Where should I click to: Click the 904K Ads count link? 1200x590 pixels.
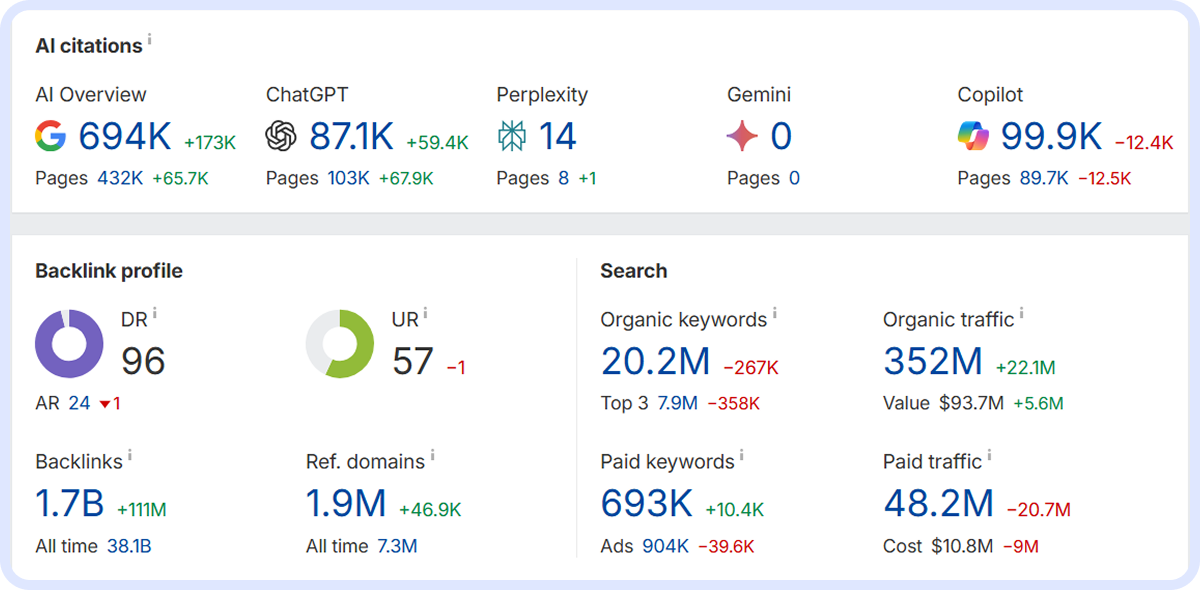(x=665, y=546)
